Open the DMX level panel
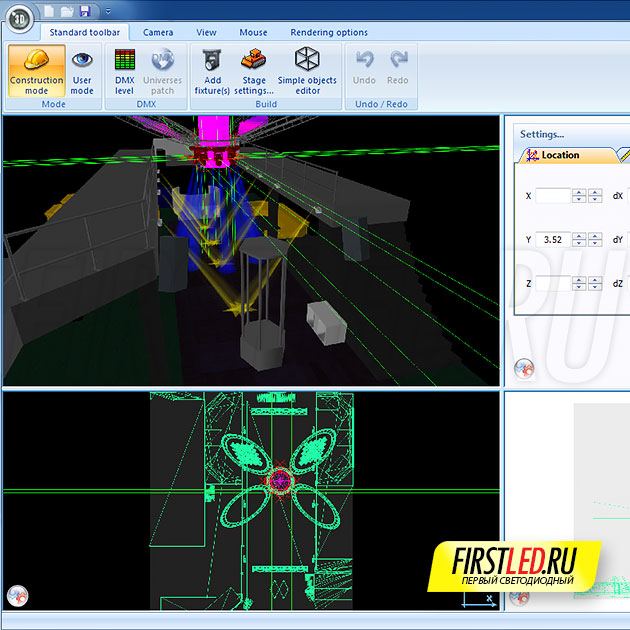Screen dimensions: 630x630 [x=124, y=70]
